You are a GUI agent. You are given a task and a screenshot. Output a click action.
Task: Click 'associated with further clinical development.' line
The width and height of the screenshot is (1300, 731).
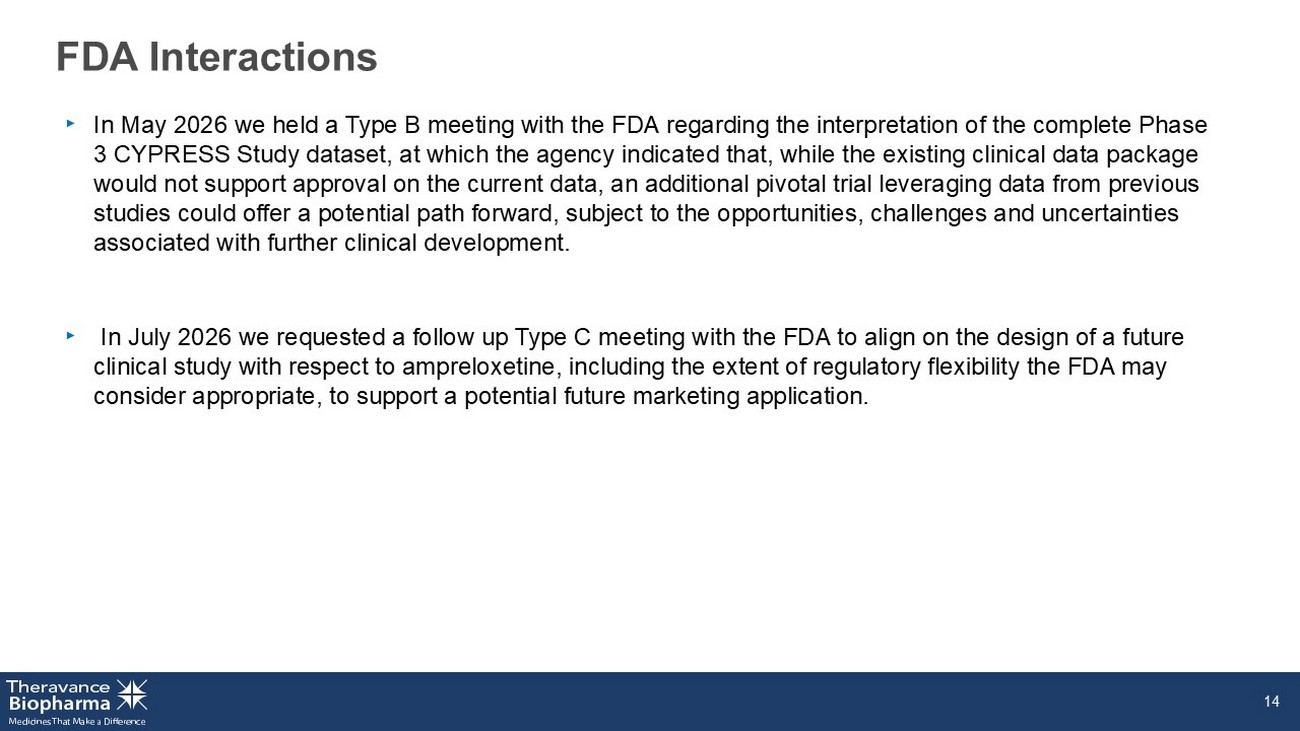click(331, 243)
